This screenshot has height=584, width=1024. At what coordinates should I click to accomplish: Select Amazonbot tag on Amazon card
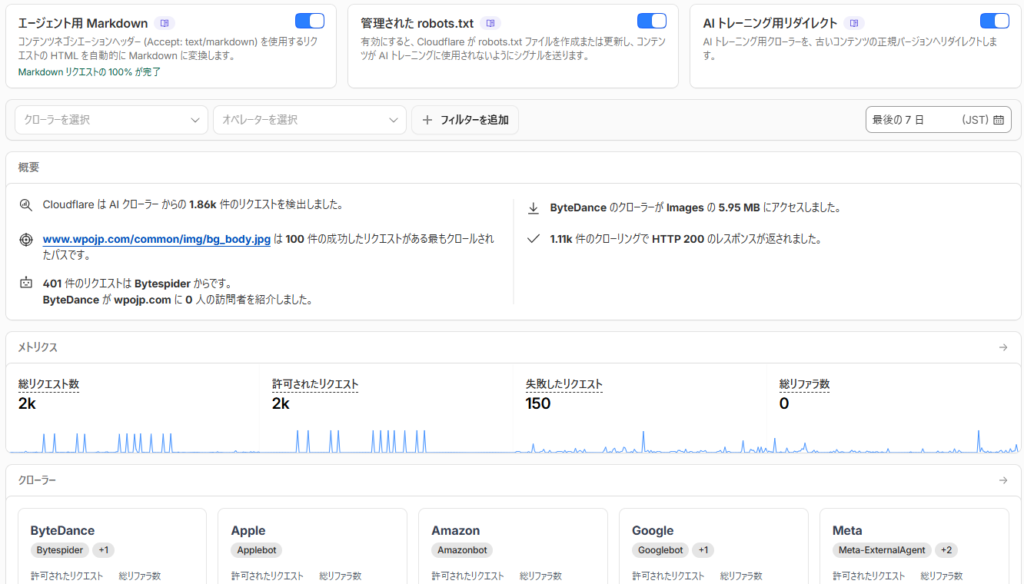[x=462, y=550]
